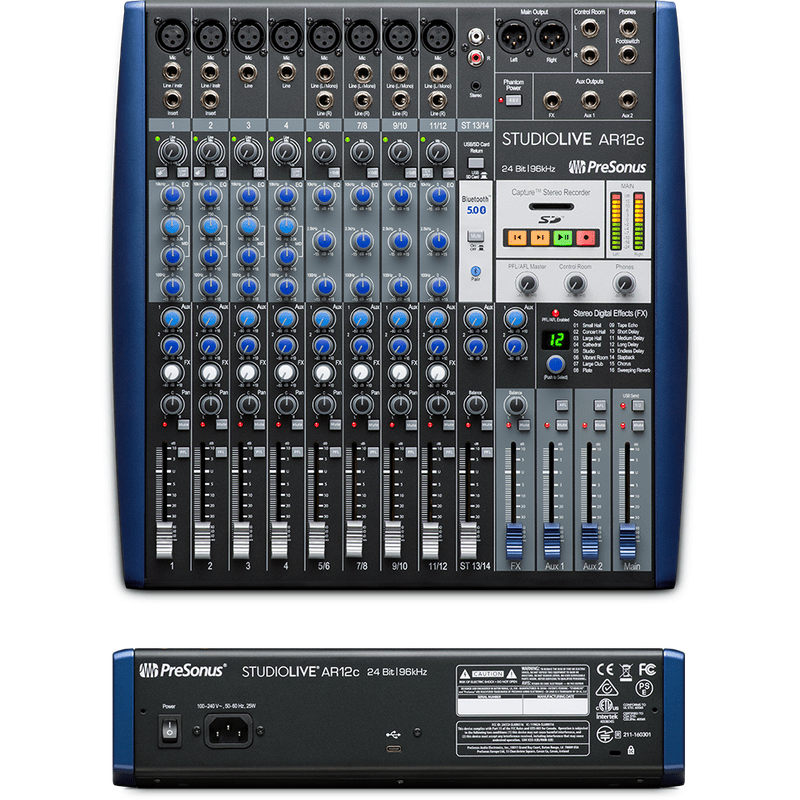Slide the Main fader upward
The height and width of the screenshot is (800, 800).
point(628,540)
